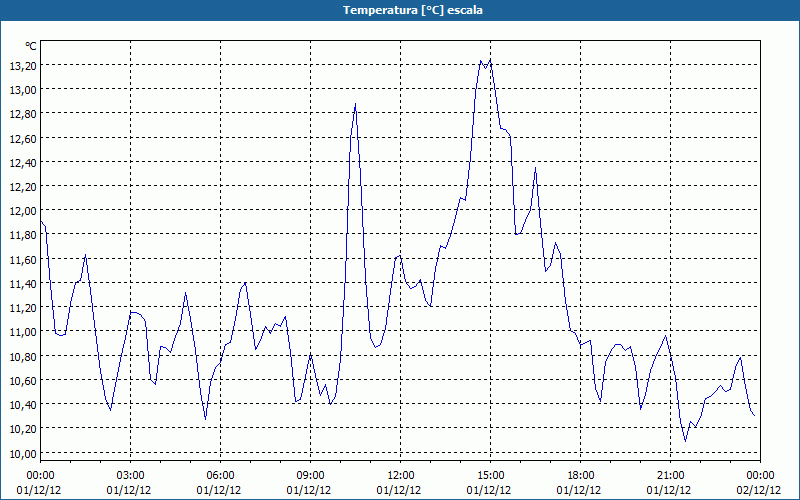Pick the 18:00 time label
Image resolution: width=800 pixels, height=500 pixels.
point(580,476)
